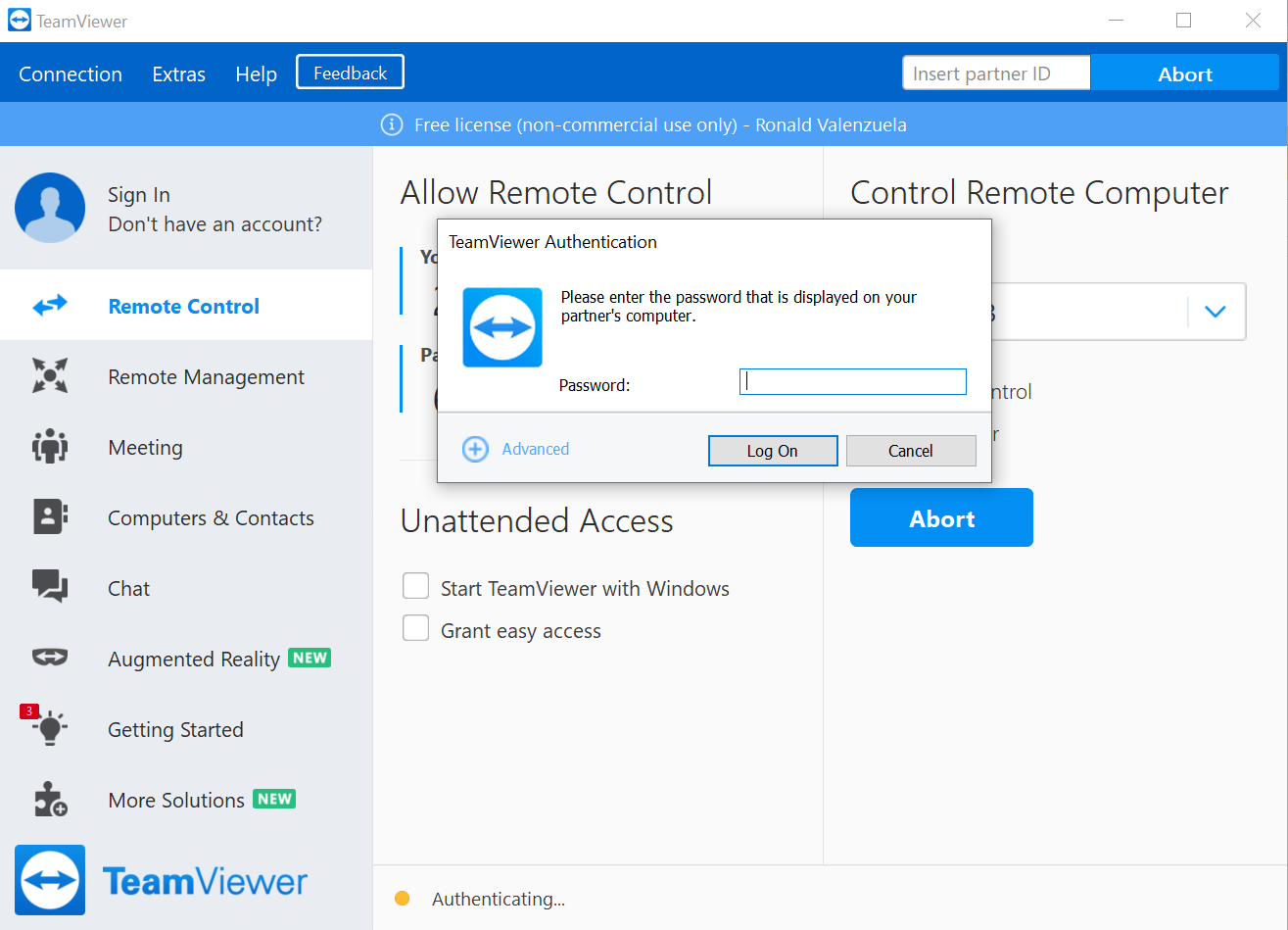Click the Augmented Reality goggles icon
Viewport: 1288px width, 930px height.
coord(50,658)
